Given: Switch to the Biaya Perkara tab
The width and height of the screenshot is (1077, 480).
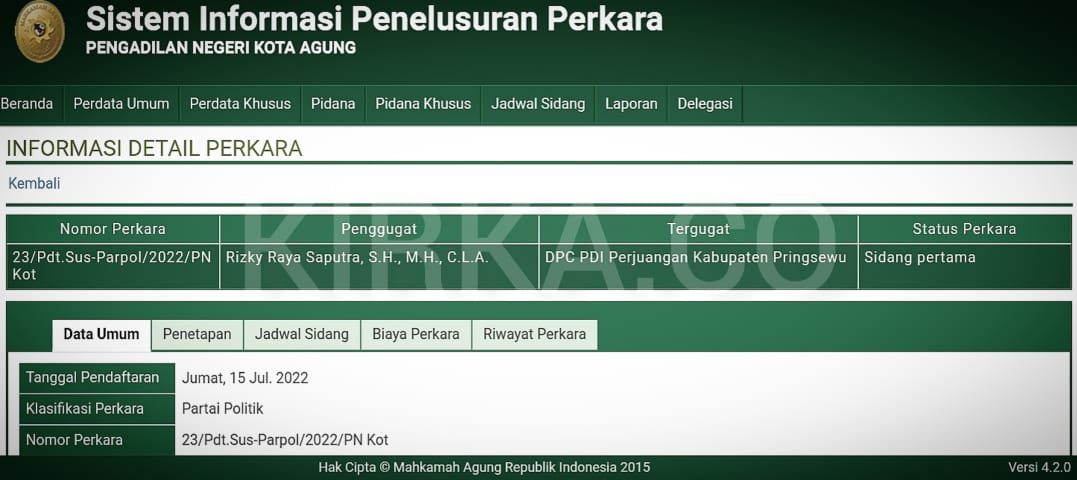Looking at the screenshot, I should click(416, 335).
